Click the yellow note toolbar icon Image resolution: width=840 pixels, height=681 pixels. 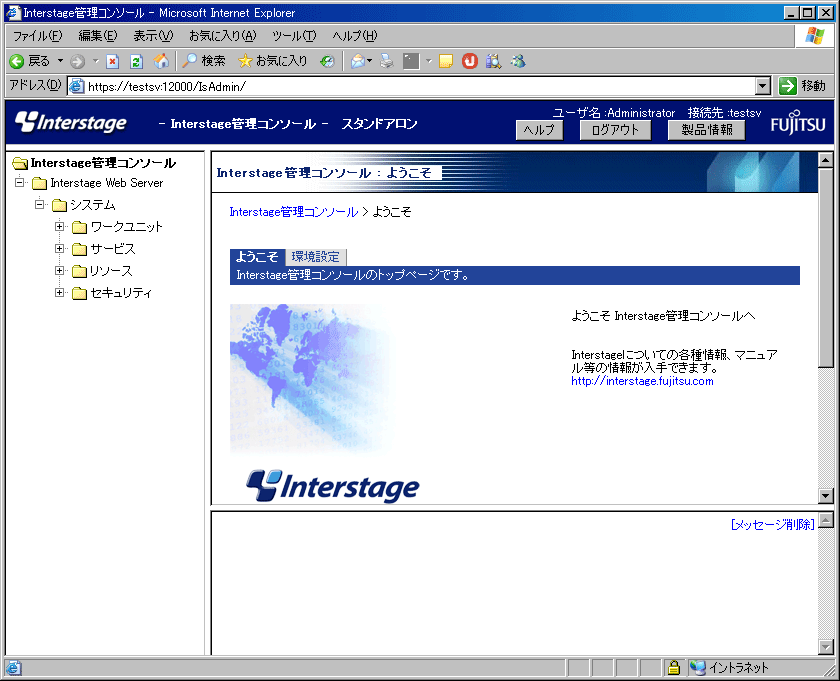coord(446,62)
